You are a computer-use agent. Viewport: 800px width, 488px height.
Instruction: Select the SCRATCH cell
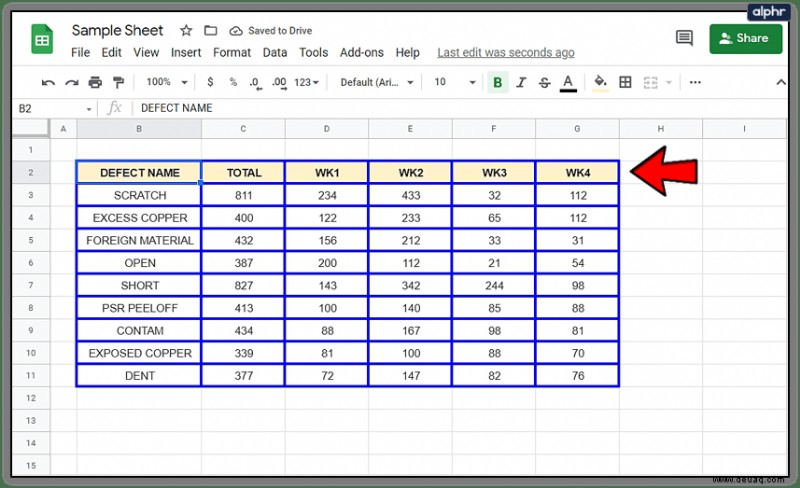pyautogui.click(x=139, y=196)
